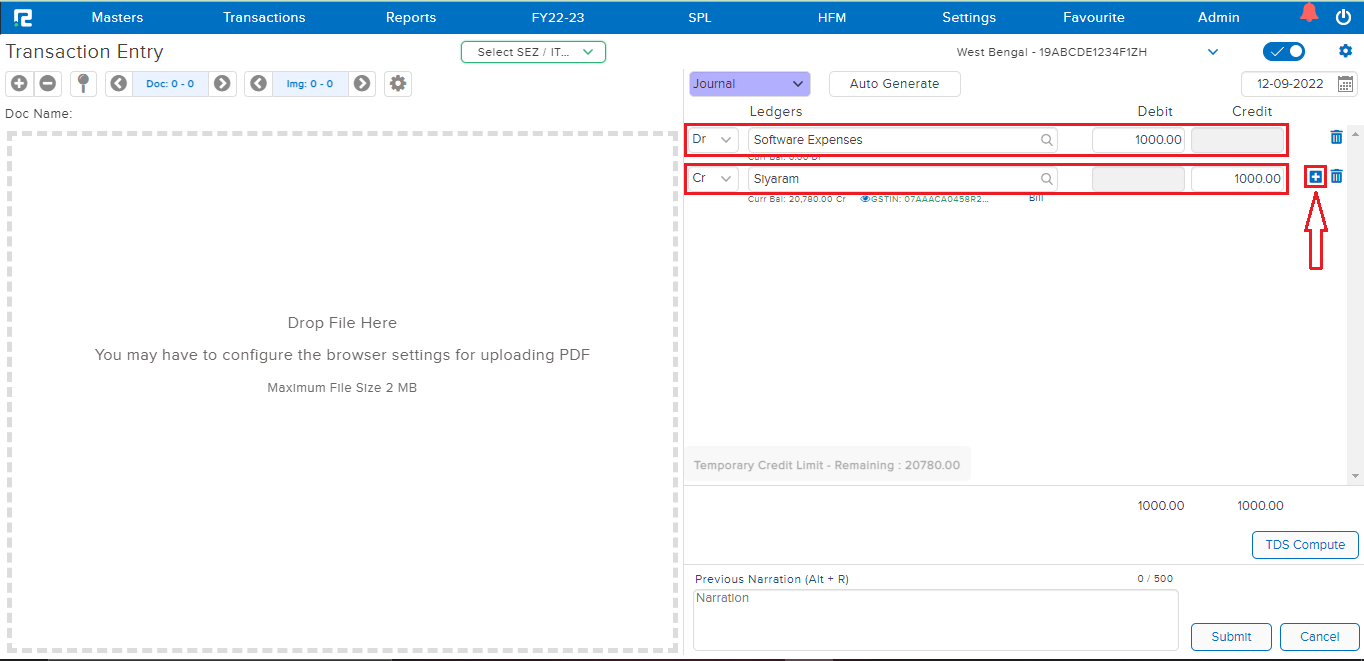Viewport: 1364px width, 661px height.
Task: Expand the Select SEZ / IT dropdown
Action: (x=533, y=52)
